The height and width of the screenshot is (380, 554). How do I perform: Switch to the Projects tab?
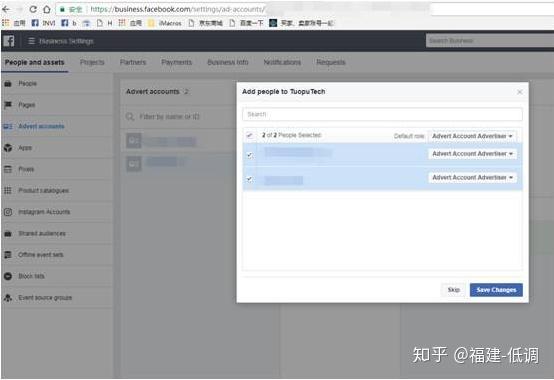(92, 62)
